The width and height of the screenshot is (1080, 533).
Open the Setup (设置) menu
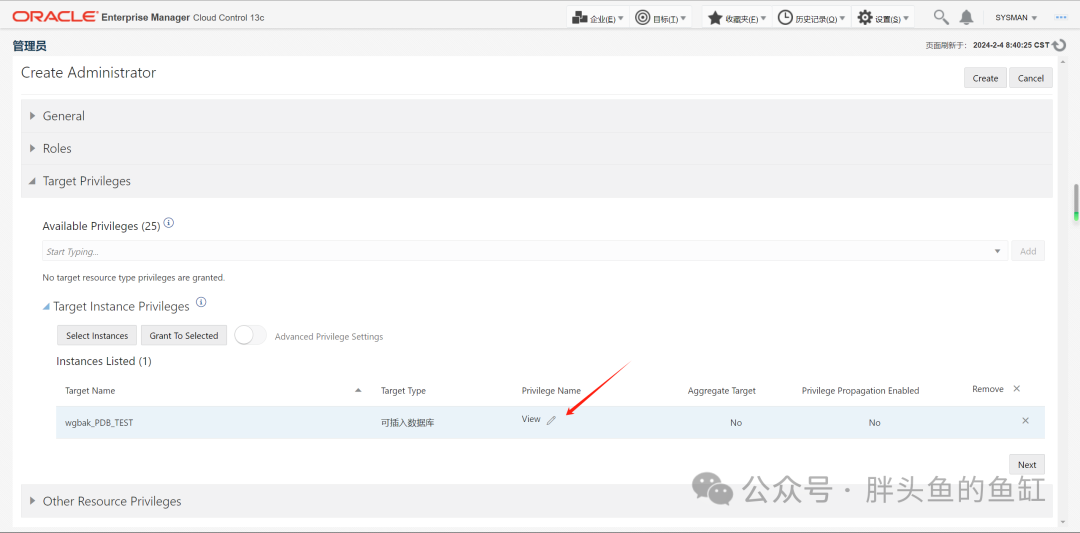pyautogui.click(x=883, y=18)
